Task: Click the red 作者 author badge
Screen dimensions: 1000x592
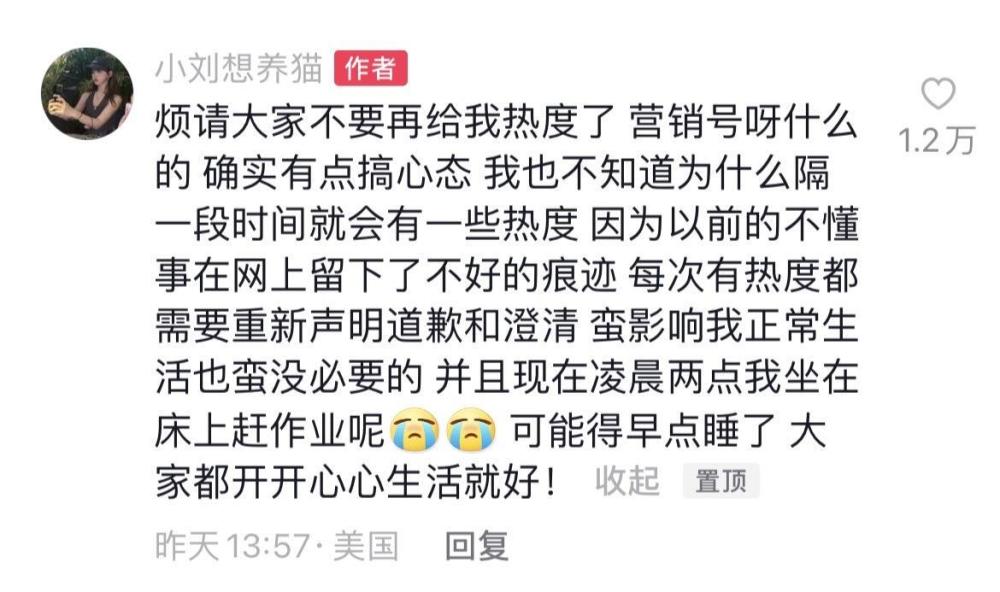Action: coord(371,68)
